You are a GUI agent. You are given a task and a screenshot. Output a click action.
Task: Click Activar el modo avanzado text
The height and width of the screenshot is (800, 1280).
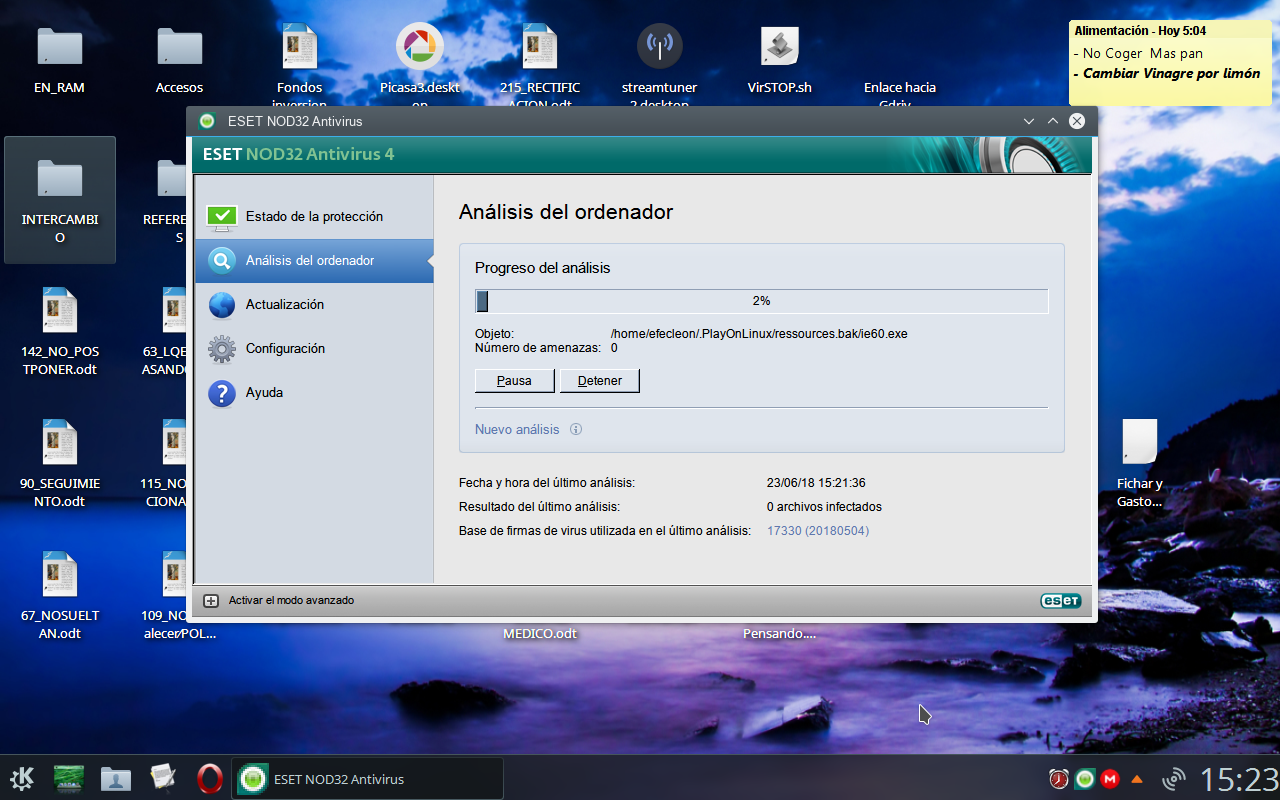tap(291, 601)
